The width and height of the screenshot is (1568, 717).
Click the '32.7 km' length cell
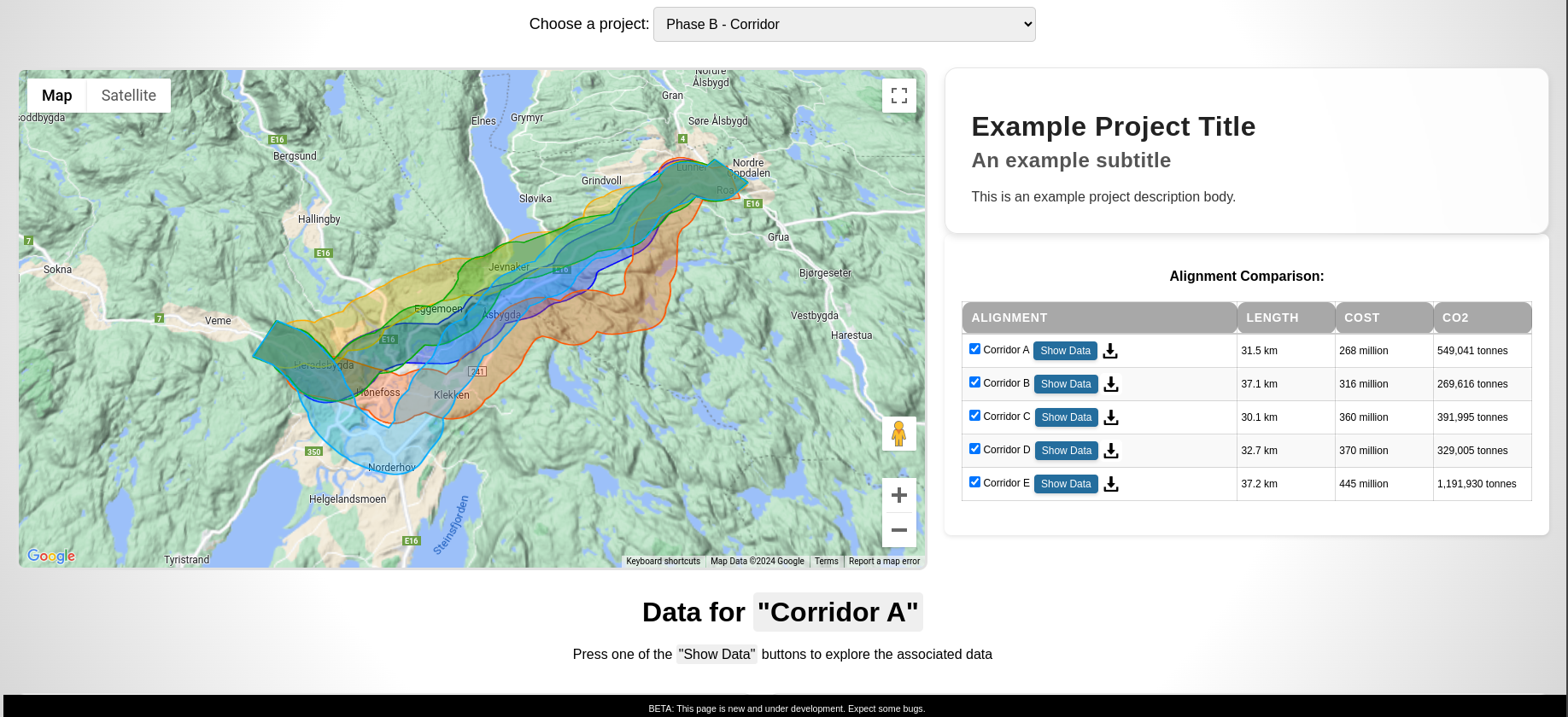click(1285, 451)
